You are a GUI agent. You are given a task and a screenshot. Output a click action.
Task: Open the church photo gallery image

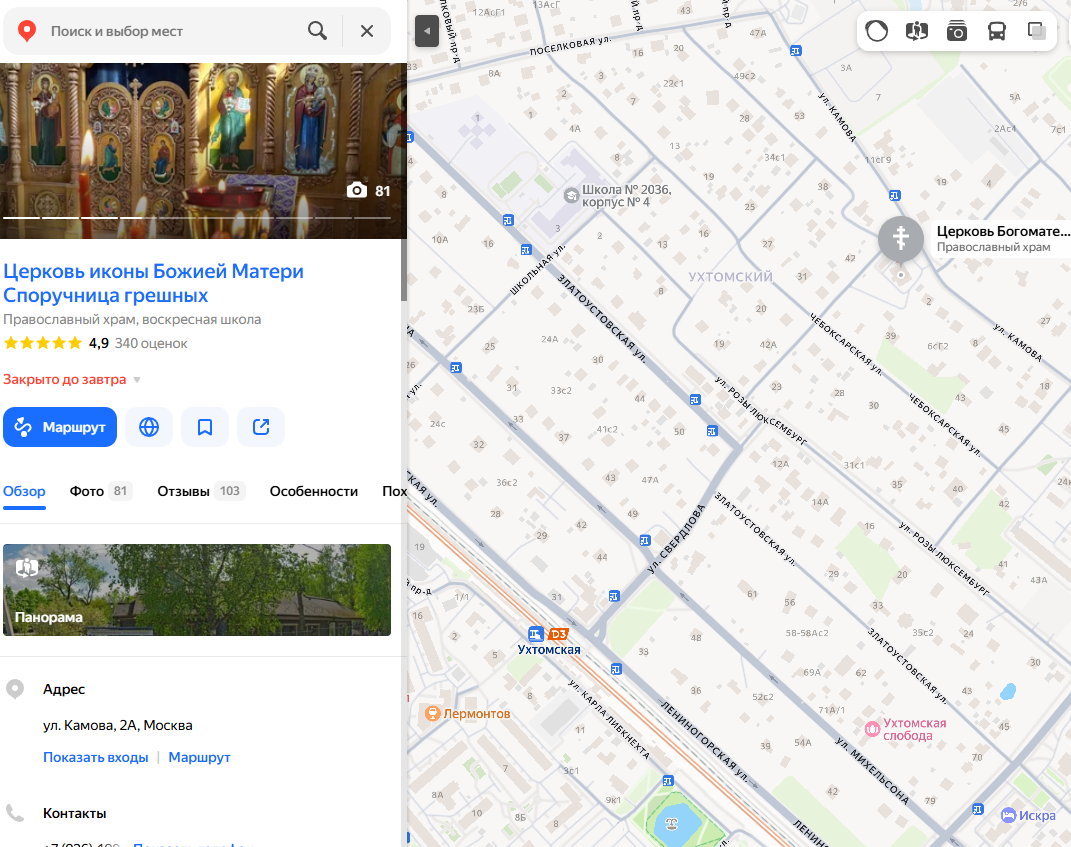point(203,150)
